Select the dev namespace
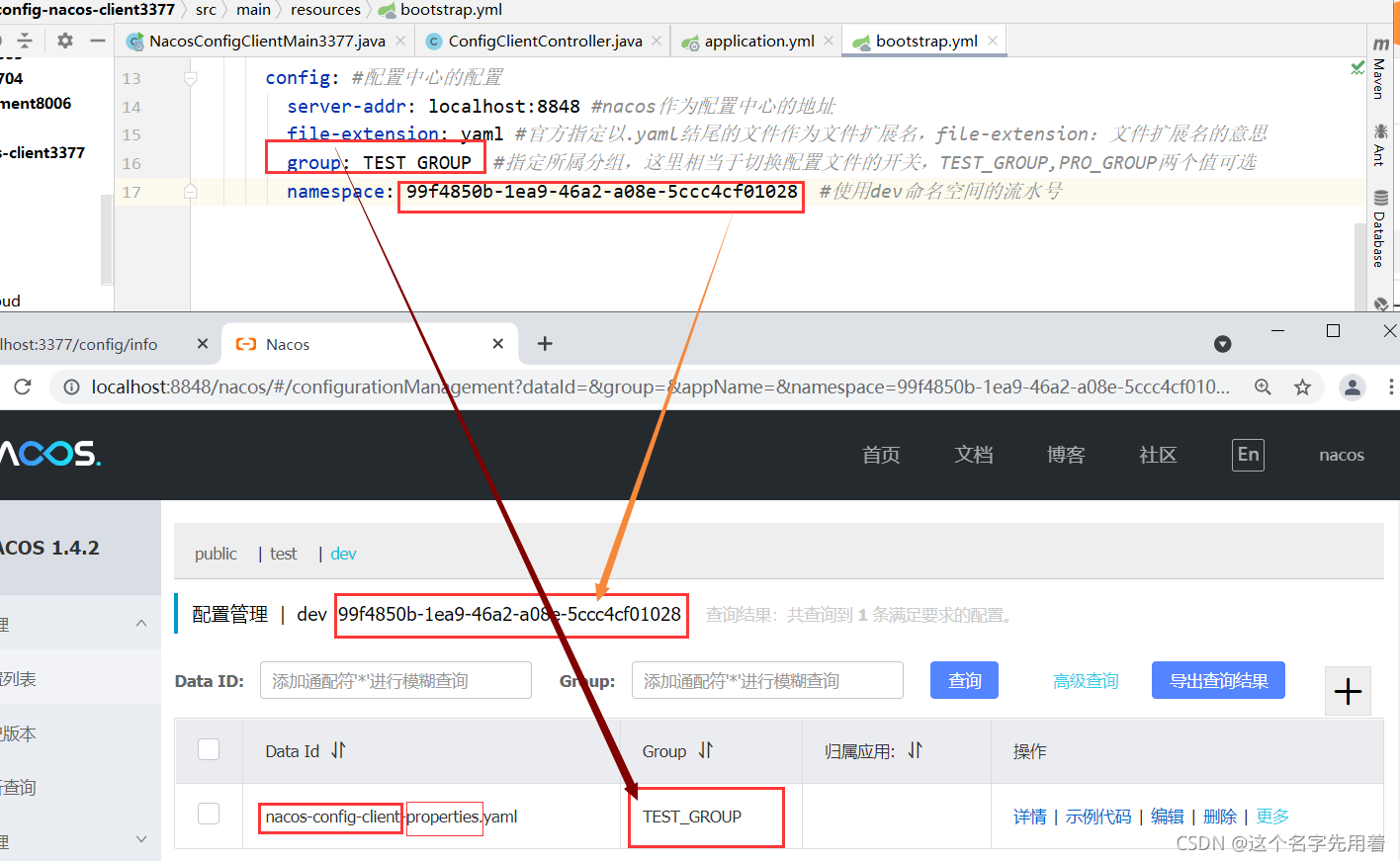This screenshot has width=1400, height=861. click(x=343, y=554)
